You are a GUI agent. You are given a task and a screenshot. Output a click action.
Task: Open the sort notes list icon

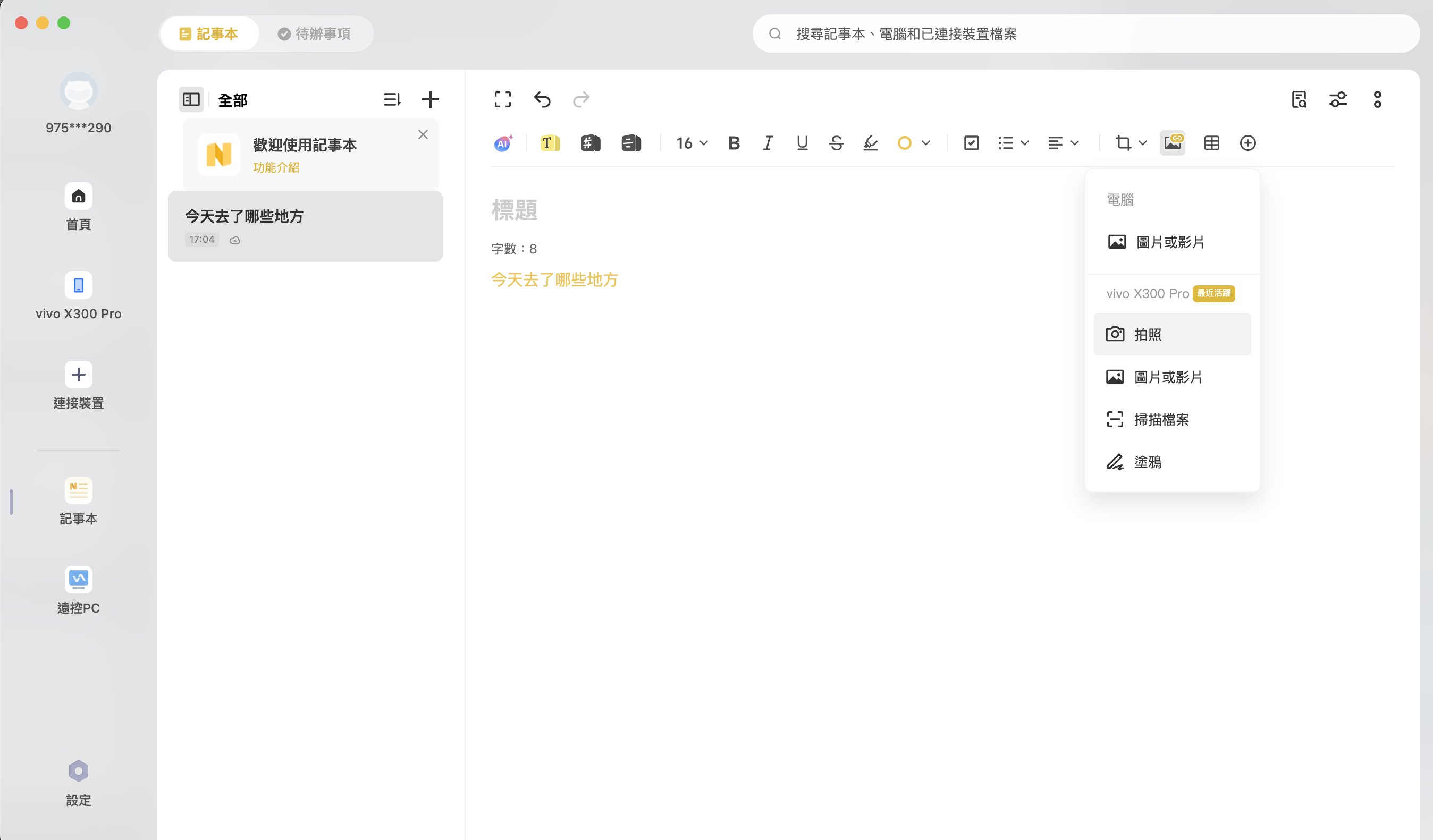392,100
